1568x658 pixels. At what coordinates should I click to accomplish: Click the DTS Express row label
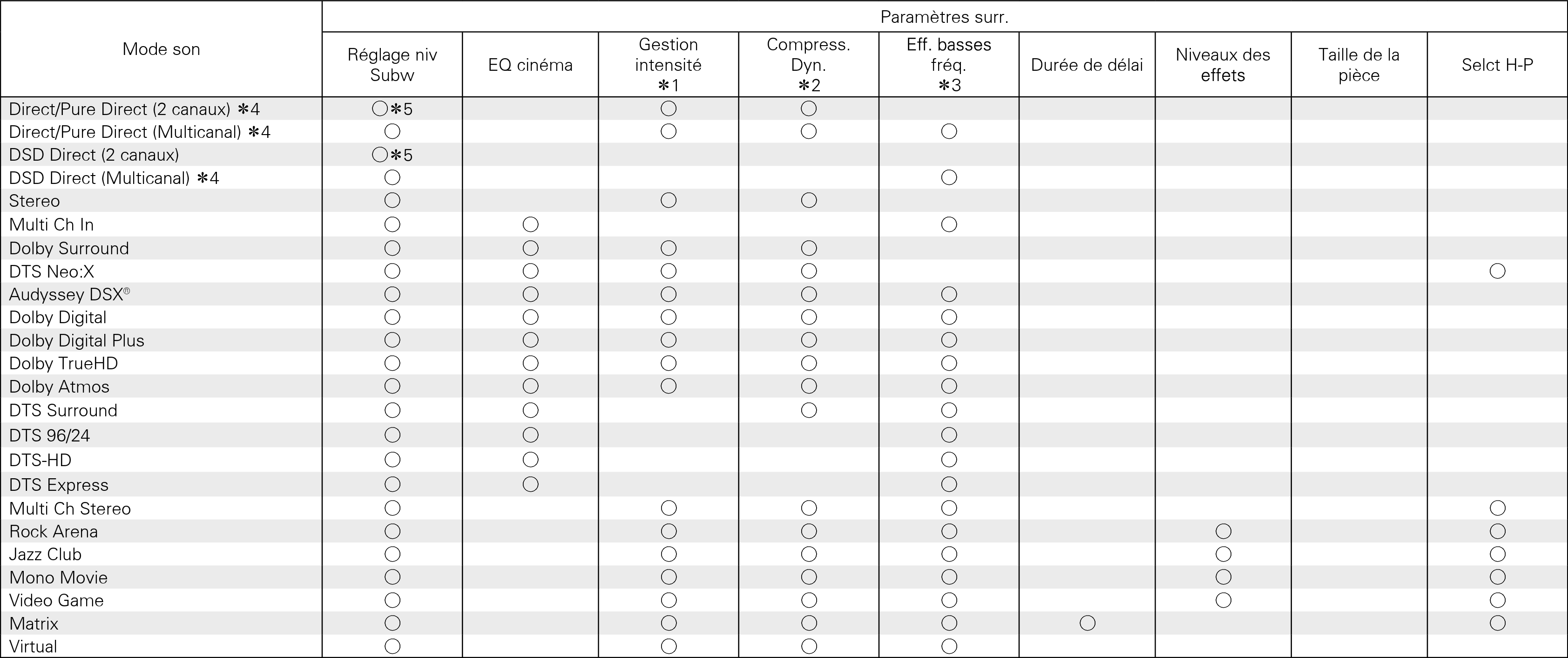click(x=59, y=484)
